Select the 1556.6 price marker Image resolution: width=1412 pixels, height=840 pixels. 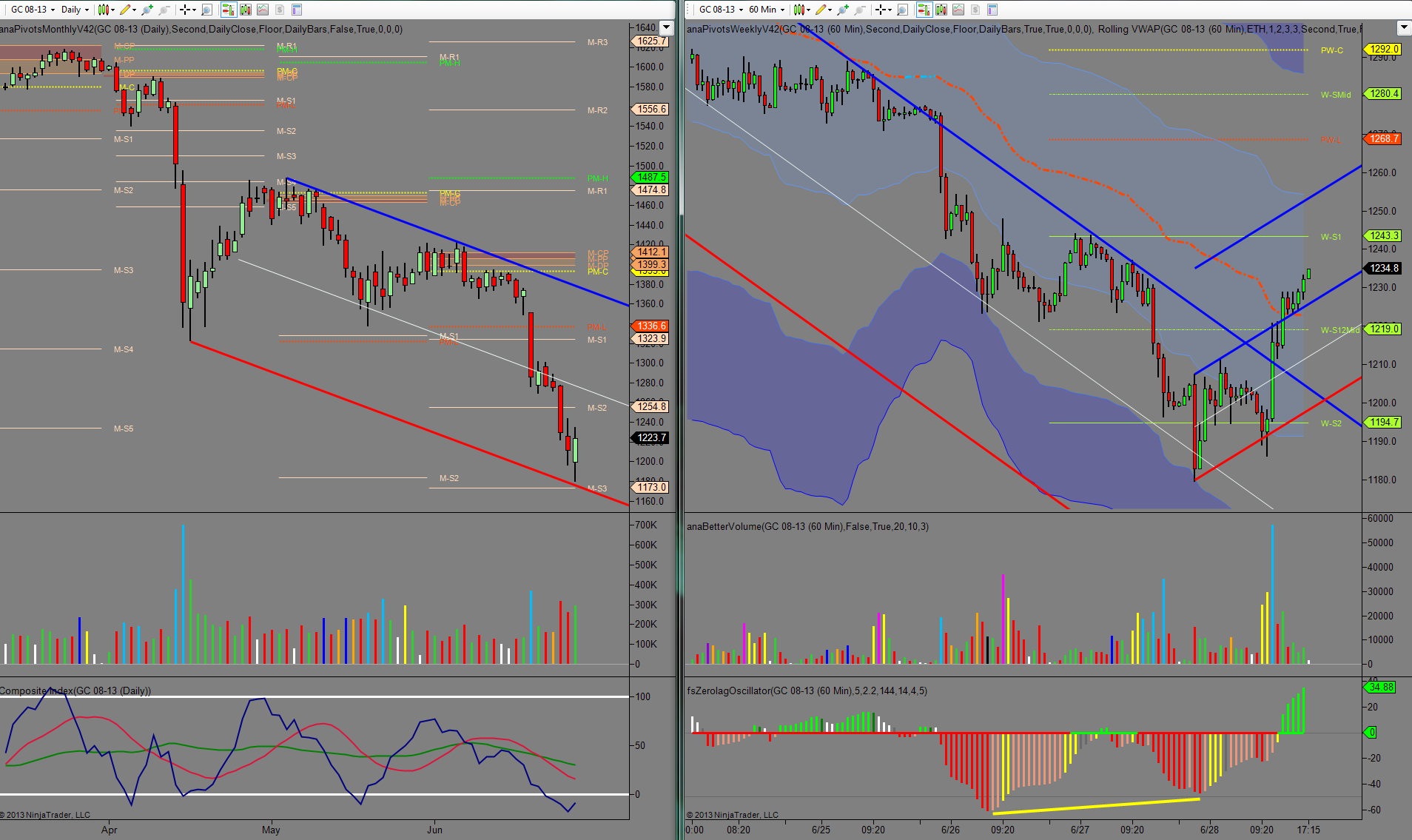(x=650, y=109)
